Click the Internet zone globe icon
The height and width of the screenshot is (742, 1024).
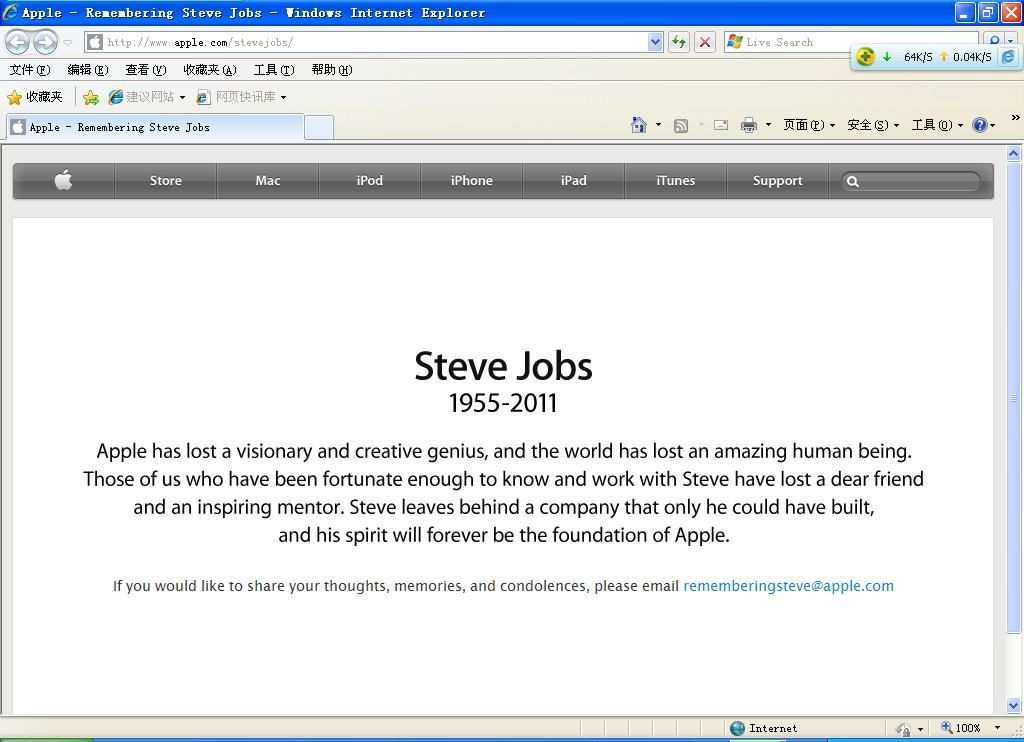(x=737, y=728)
